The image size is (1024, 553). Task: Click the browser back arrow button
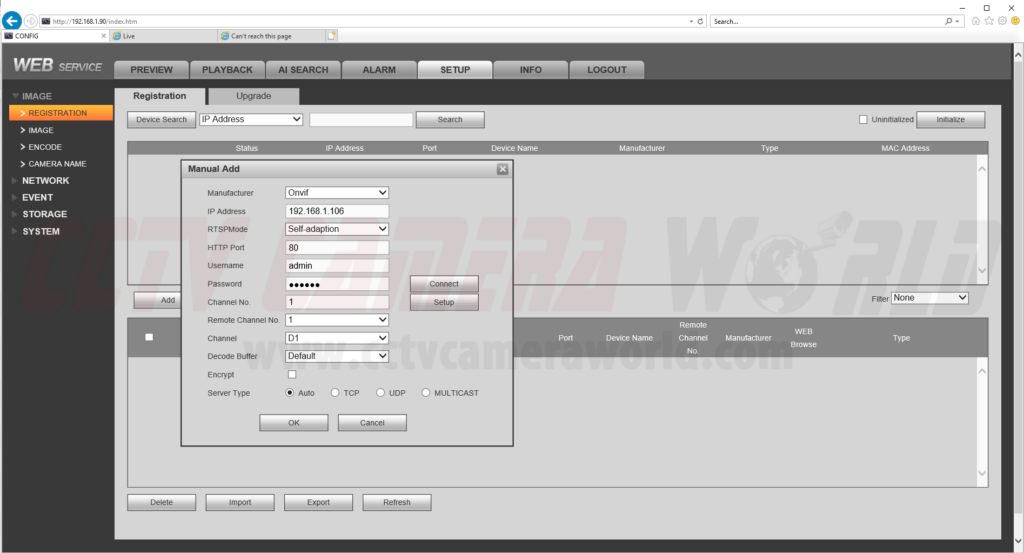click(x=13, y=21)
